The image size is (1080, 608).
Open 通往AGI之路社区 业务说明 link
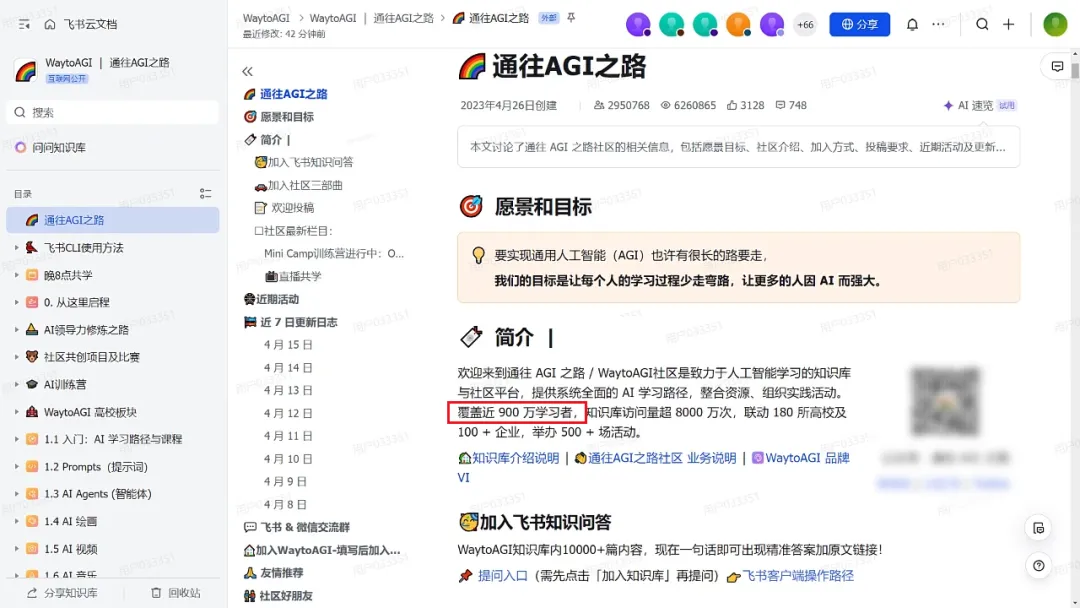(x=661, y=459)
